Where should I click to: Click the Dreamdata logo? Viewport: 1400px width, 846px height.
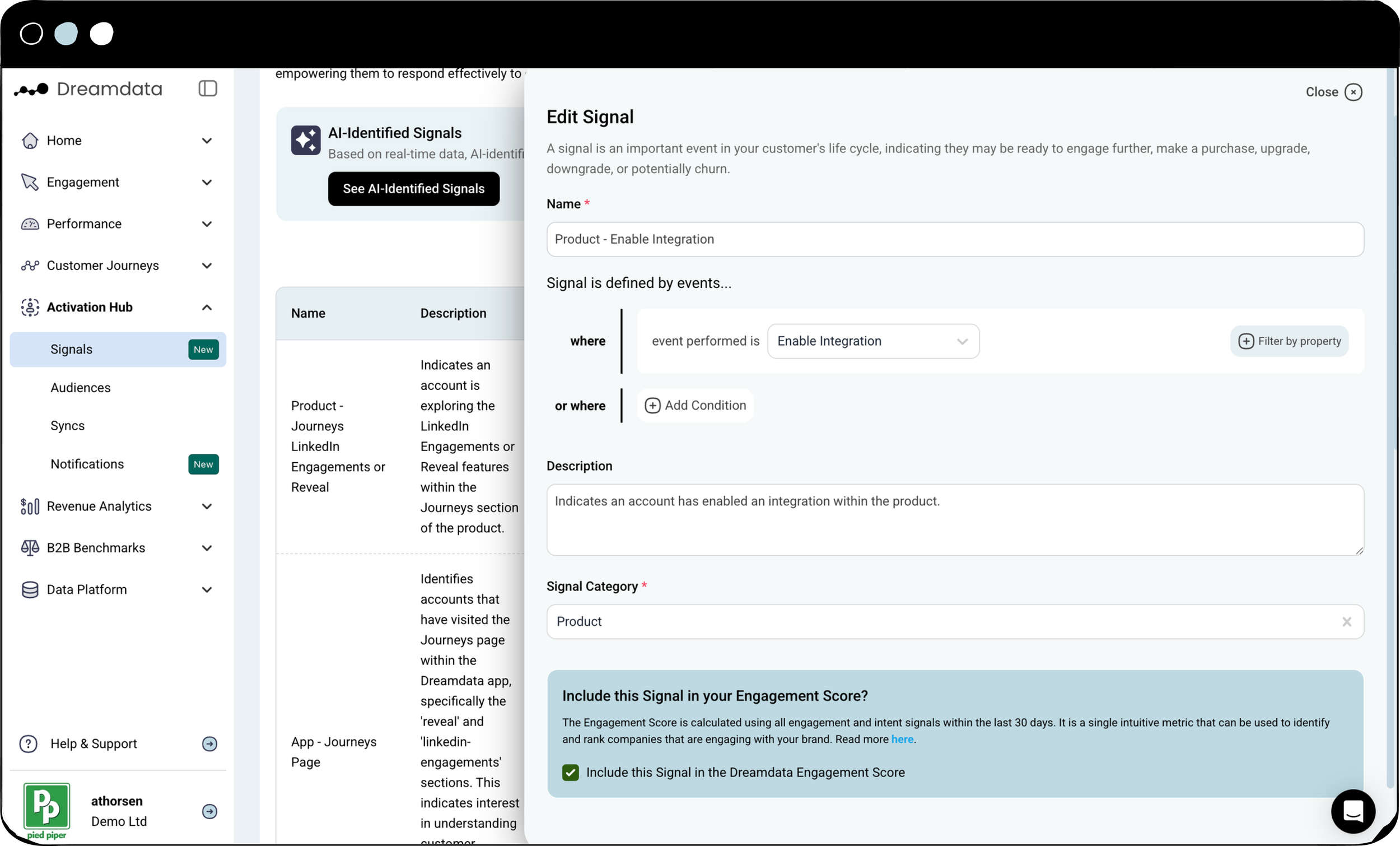click(x=88, y=89)
